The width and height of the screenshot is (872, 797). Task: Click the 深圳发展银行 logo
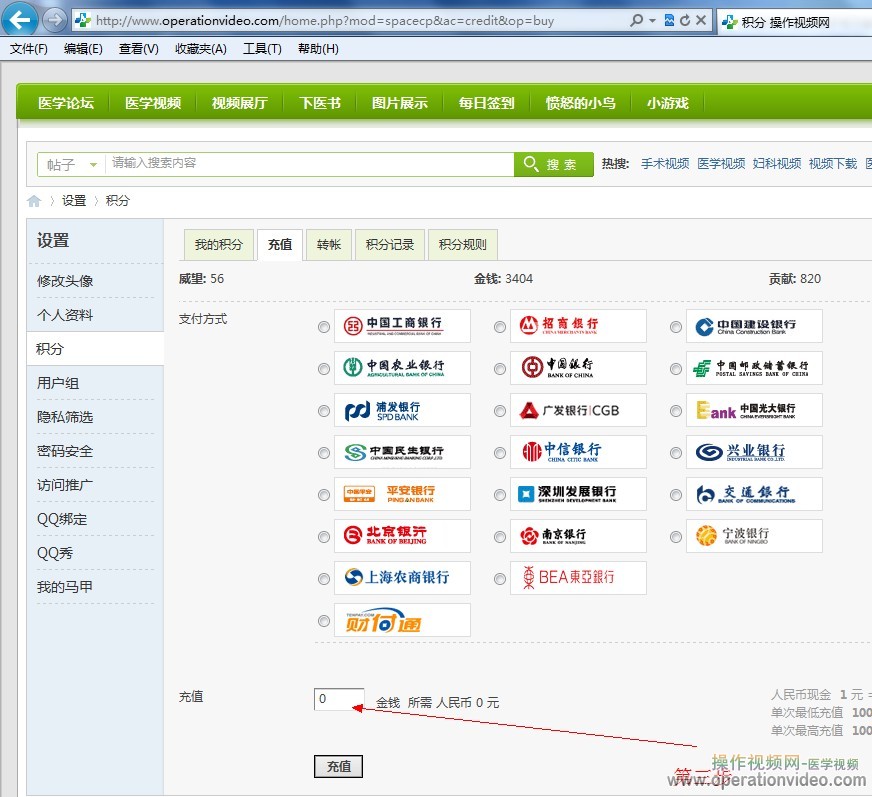coord(578,494)
